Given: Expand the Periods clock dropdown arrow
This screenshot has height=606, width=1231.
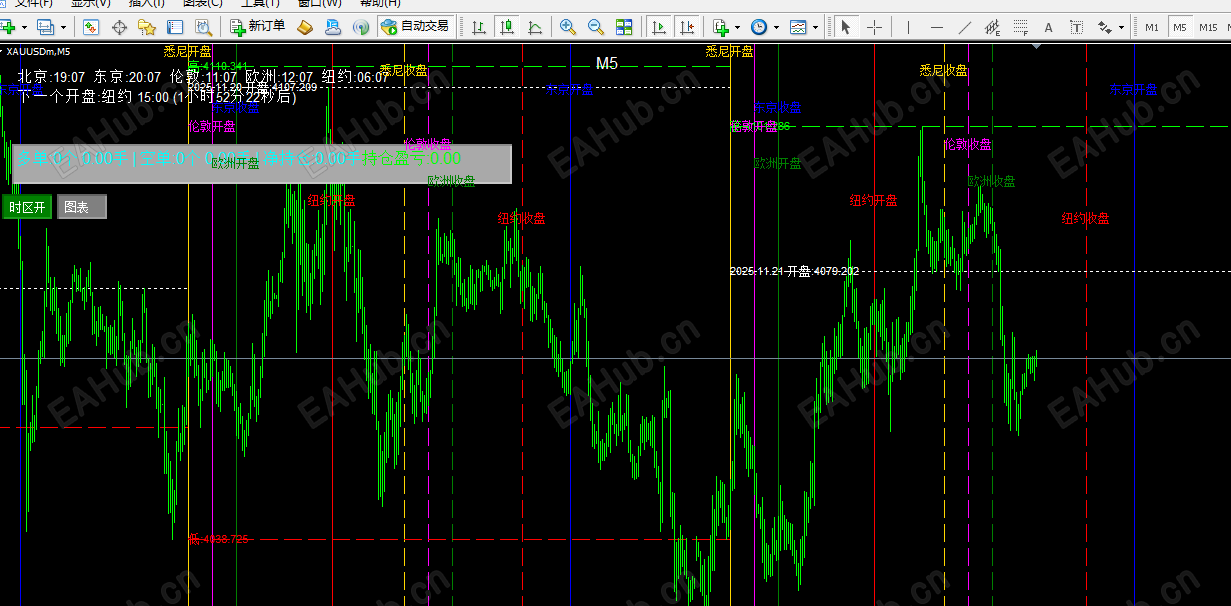Looking at the screenshot, I should (776, 27).
